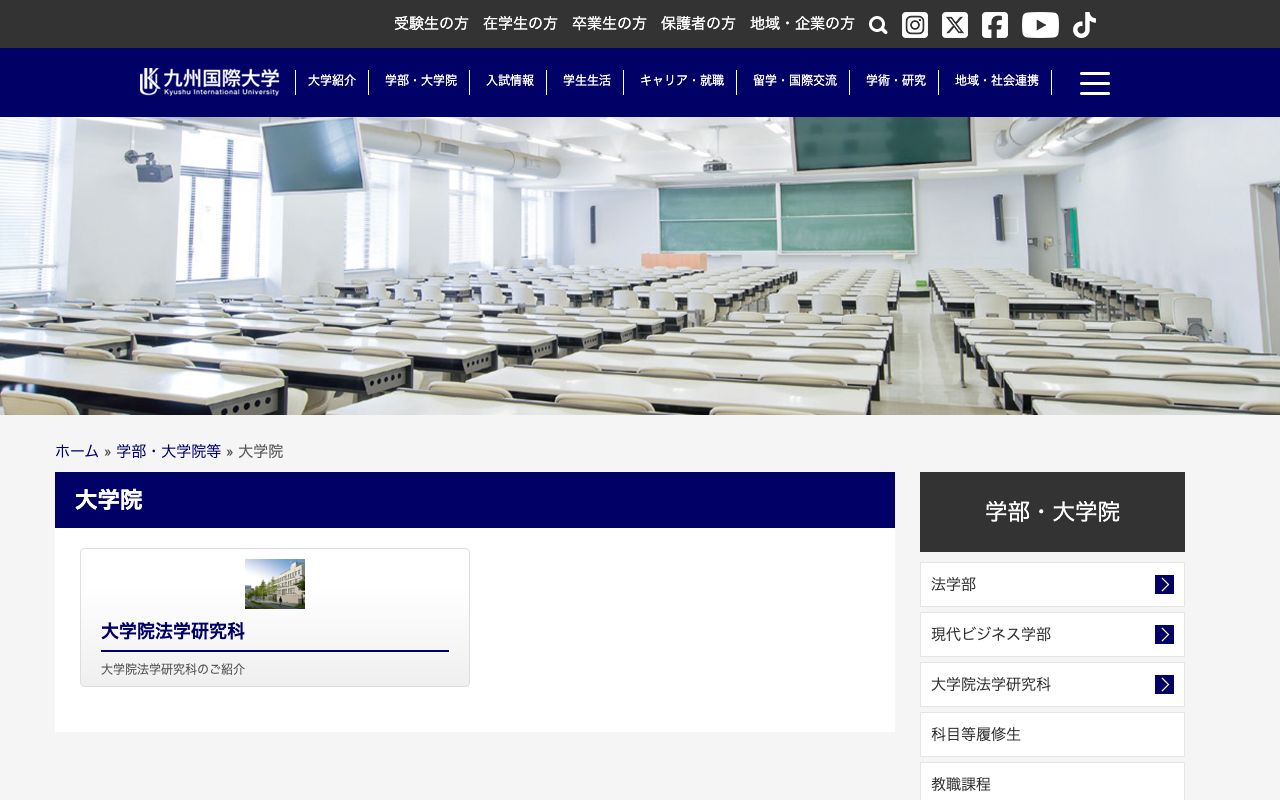This screenshot has width=1280, height=800.
Task: Open the hamburger navigation menu
Action: pyautogui.click(x=1095, y=83)
